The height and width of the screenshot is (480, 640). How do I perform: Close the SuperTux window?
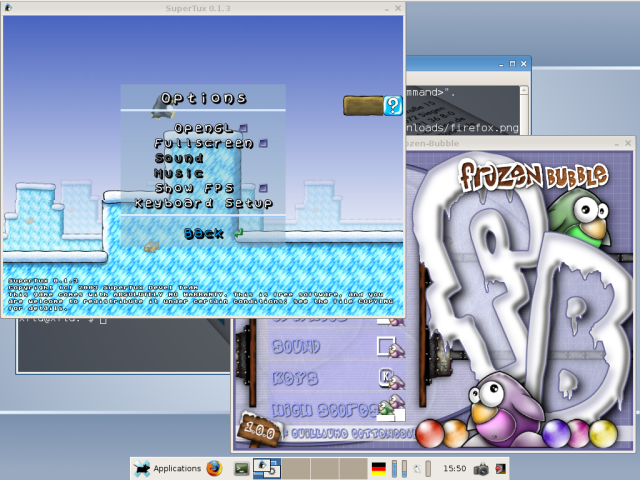click(x=398, y=8)
